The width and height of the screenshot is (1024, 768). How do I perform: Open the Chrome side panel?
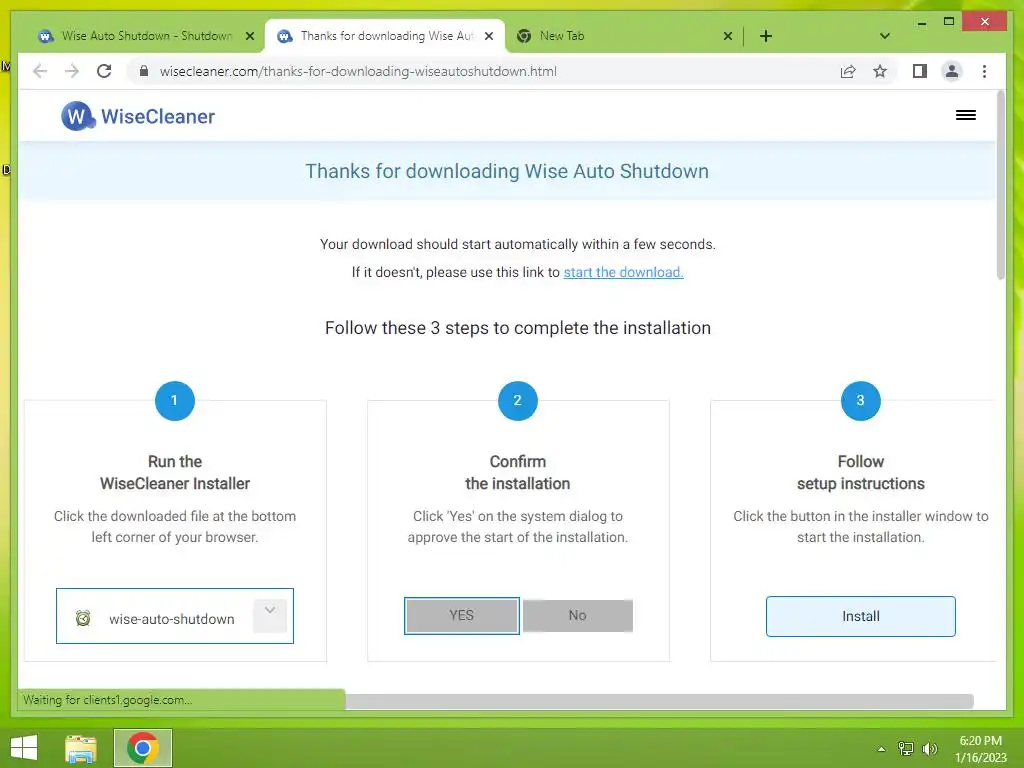point(920,71)
